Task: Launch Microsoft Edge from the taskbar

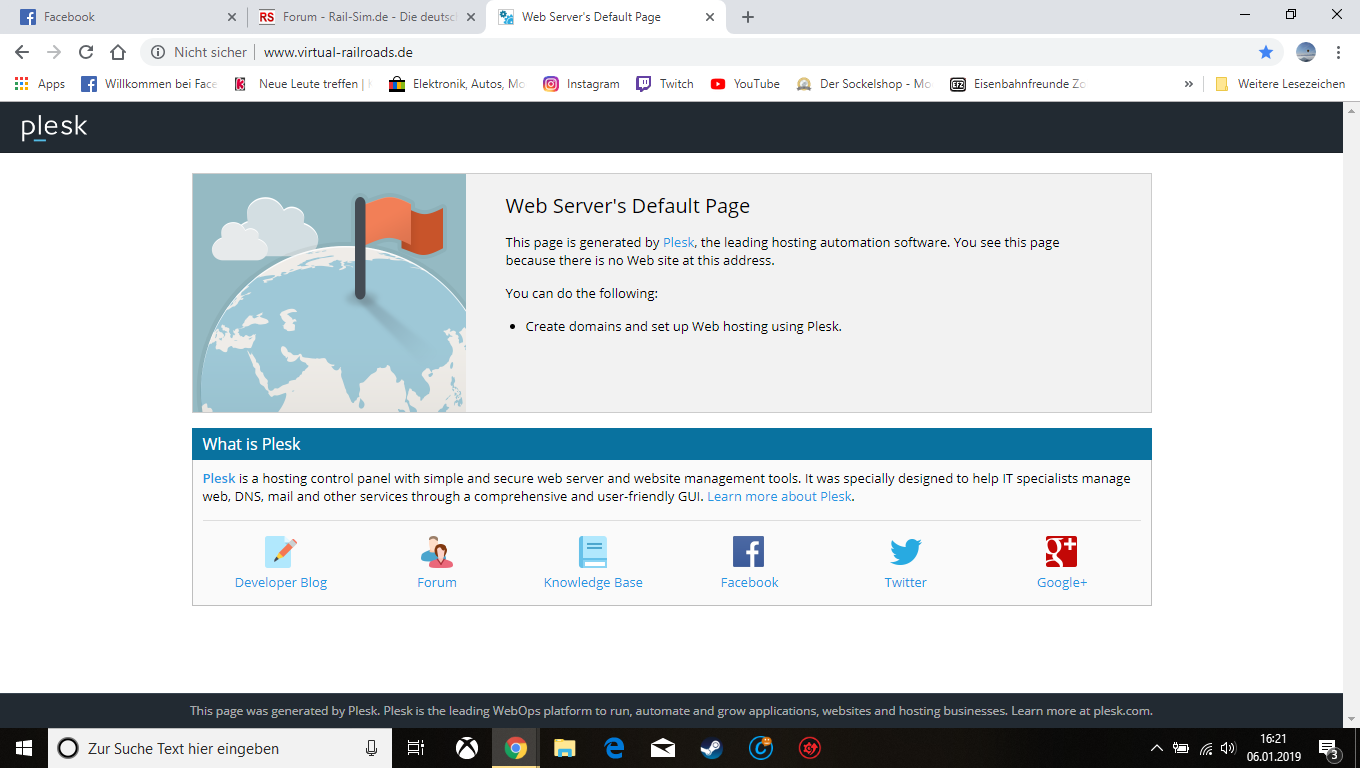Action: (x=614, y=748)
